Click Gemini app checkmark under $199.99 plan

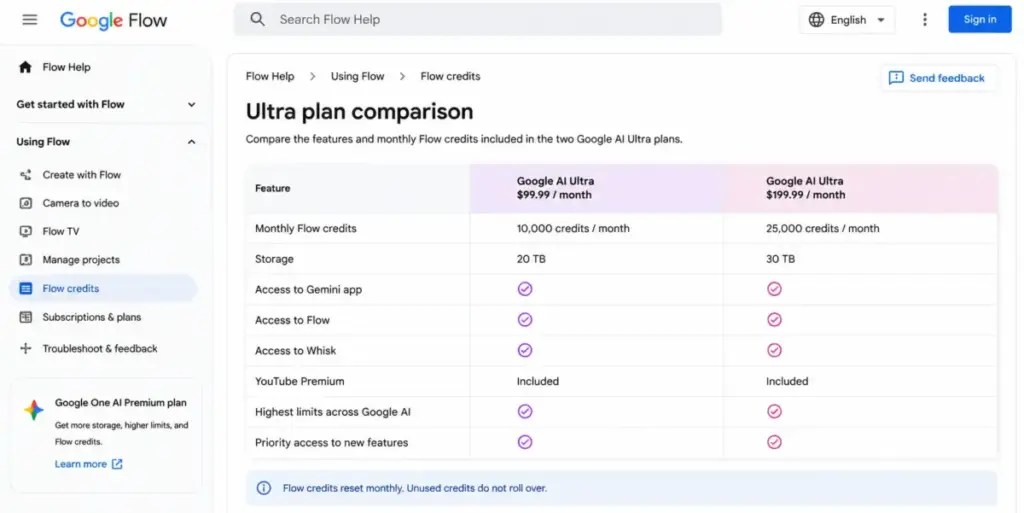[775, 289]
